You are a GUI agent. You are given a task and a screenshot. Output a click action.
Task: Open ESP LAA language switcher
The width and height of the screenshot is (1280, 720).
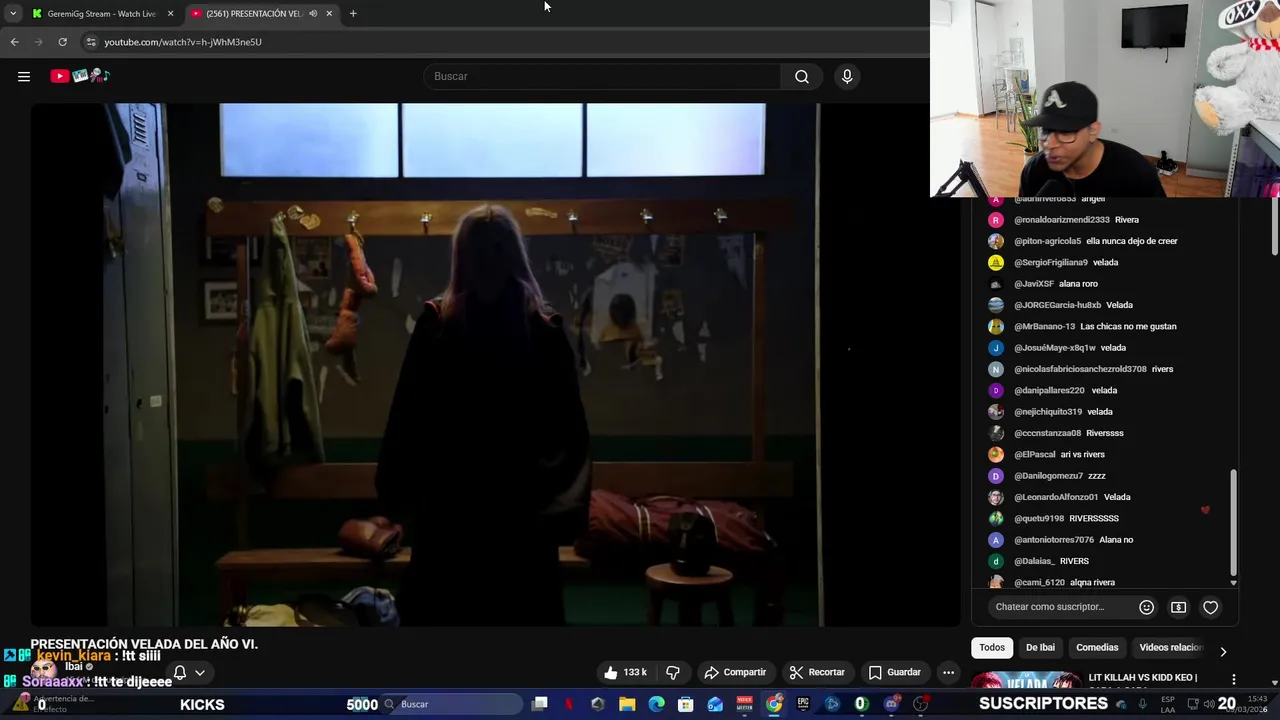1168,704
